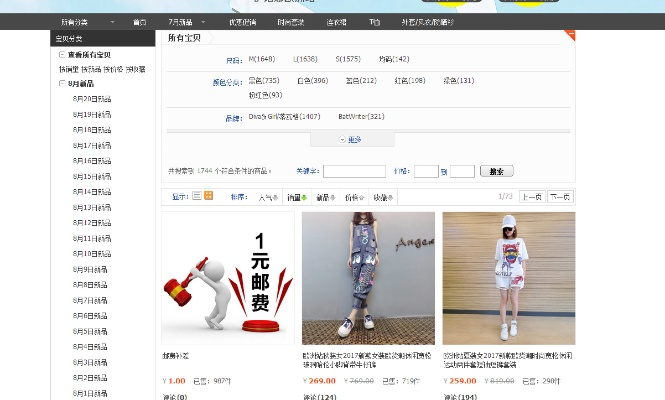Open 7月新品 navigation menu item
Screen dimensions: 665x400
click(x=182, y=21)
